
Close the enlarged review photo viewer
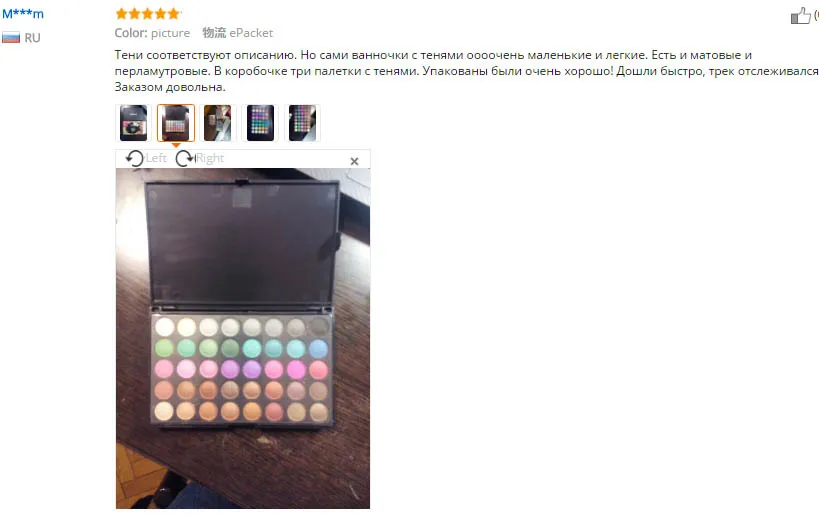[x=354, y=161]
